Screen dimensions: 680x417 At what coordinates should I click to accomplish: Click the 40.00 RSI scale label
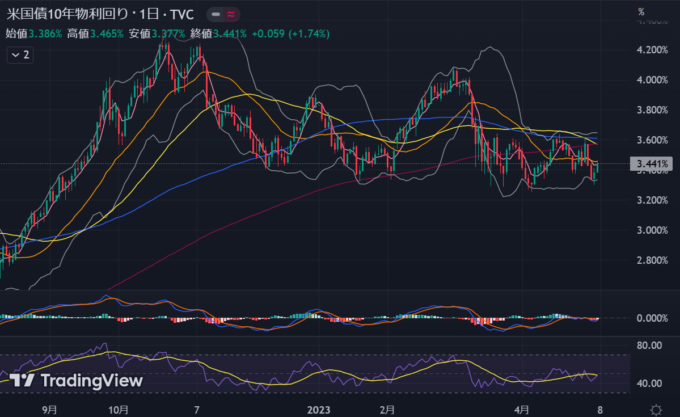tap(648, 383)
